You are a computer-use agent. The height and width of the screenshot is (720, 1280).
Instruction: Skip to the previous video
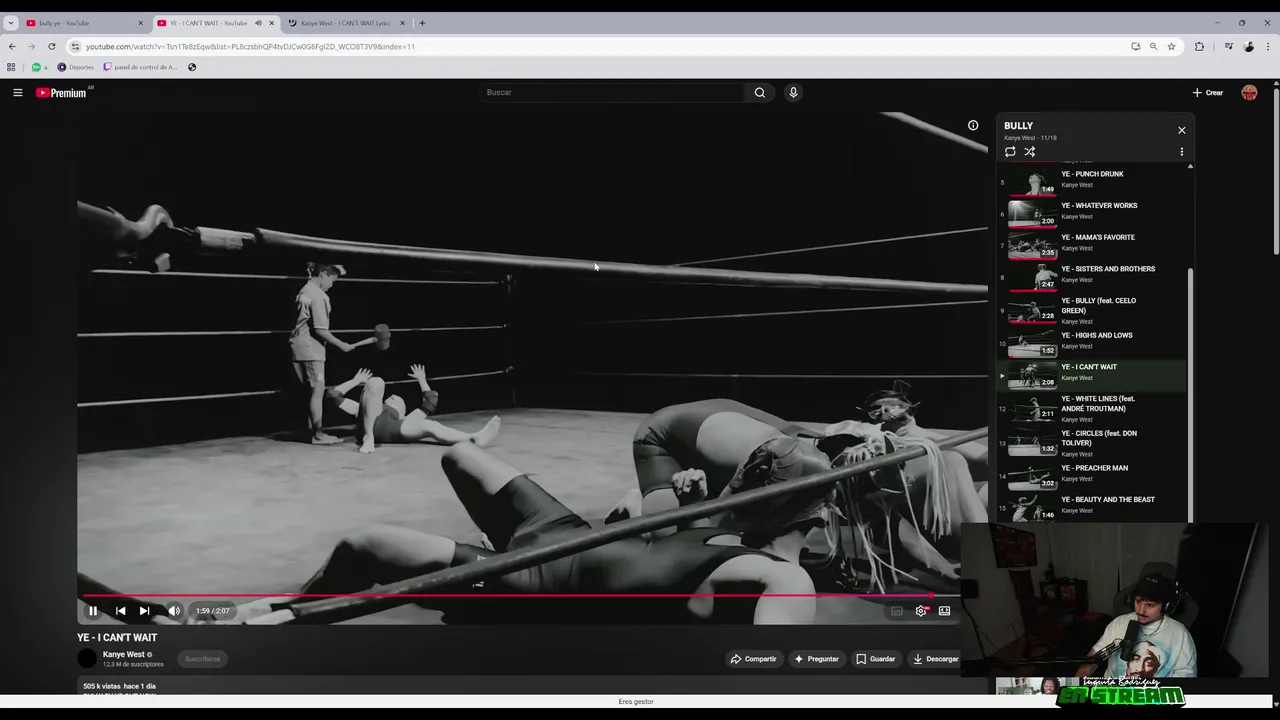coord(120,611)
